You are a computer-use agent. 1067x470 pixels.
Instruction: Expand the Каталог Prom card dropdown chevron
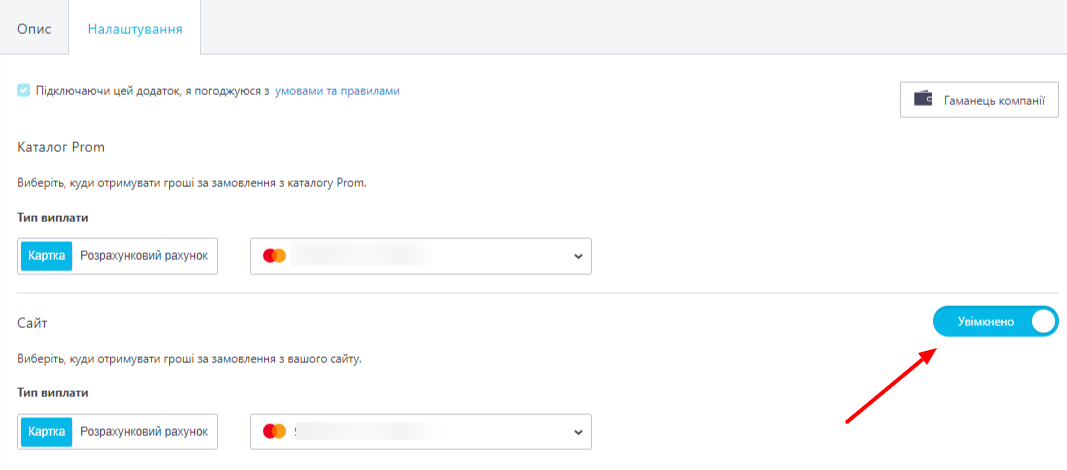pos(578,256)
